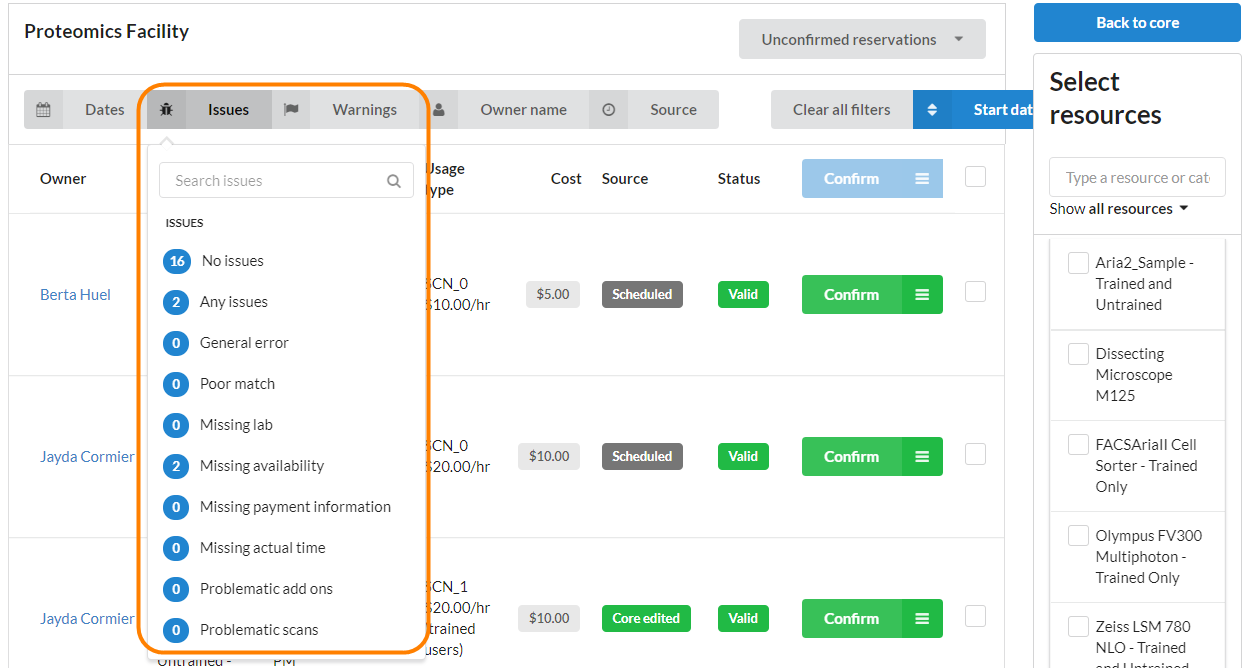Viewport: 1254px width, 668px height.
Task: Click the magnifier icon in Search issues box
Action: 394,181
